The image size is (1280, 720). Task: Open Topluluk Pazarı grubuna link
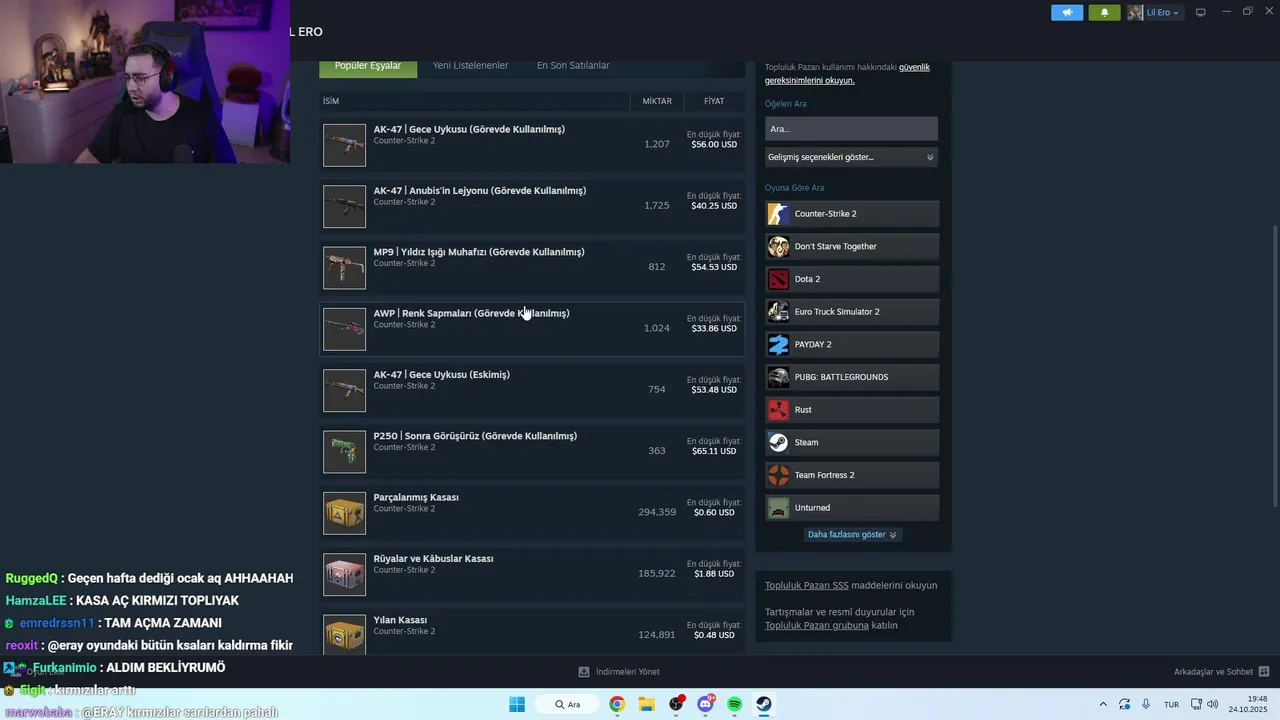[816, 626]
